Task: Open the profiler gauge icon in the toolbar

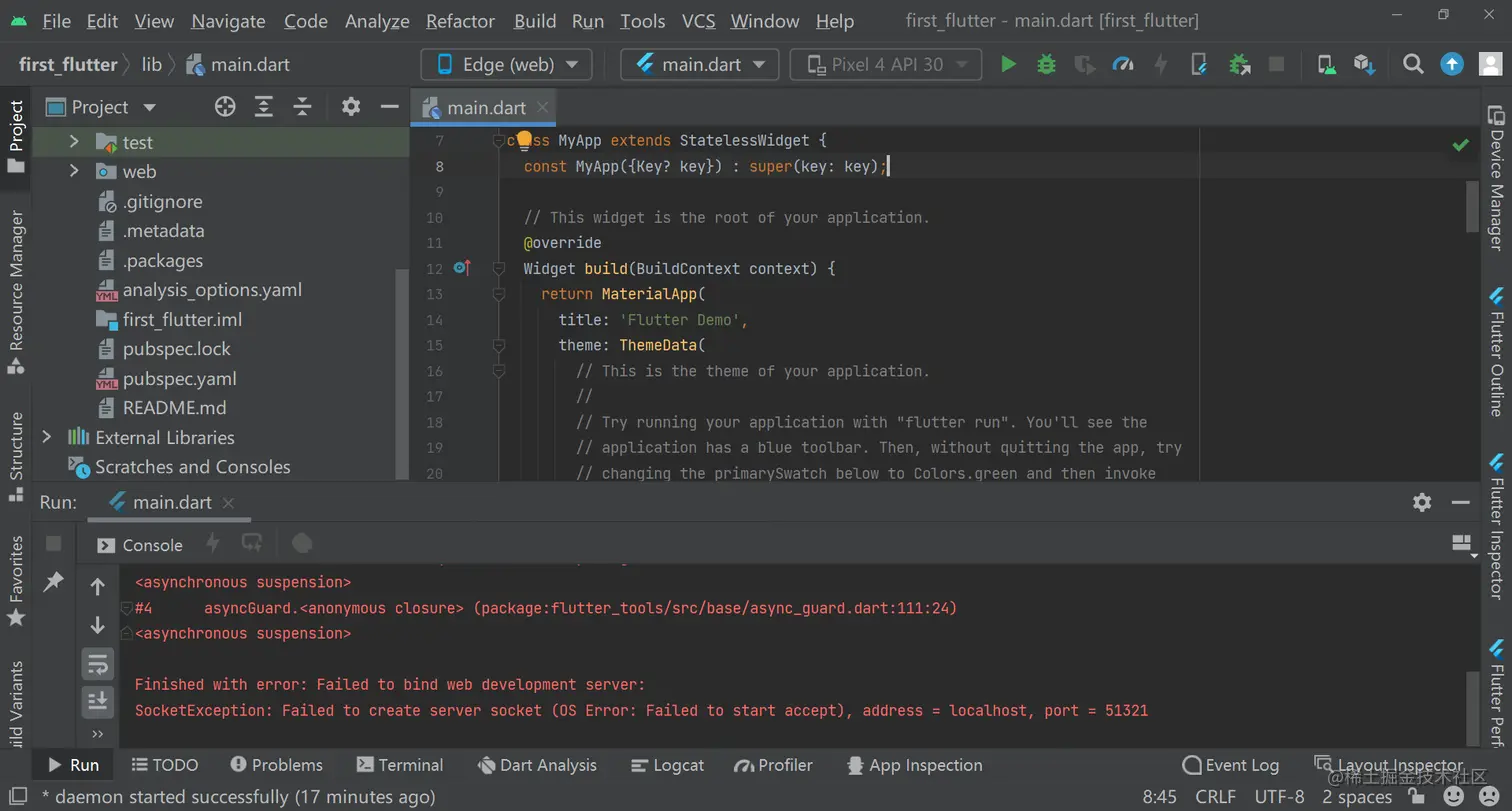Action: pos(1123,65)
